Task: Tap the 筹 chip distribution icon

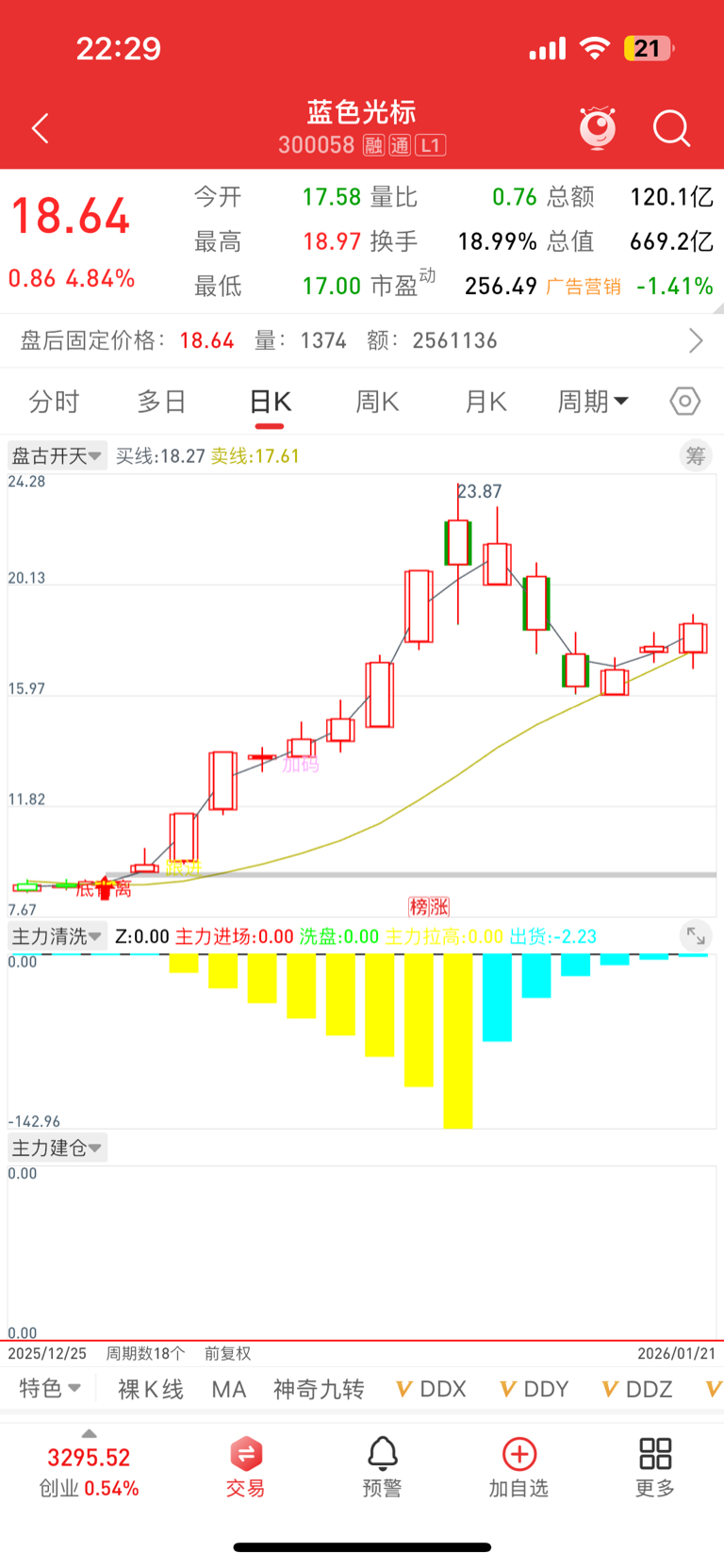Action: point(696,456)
